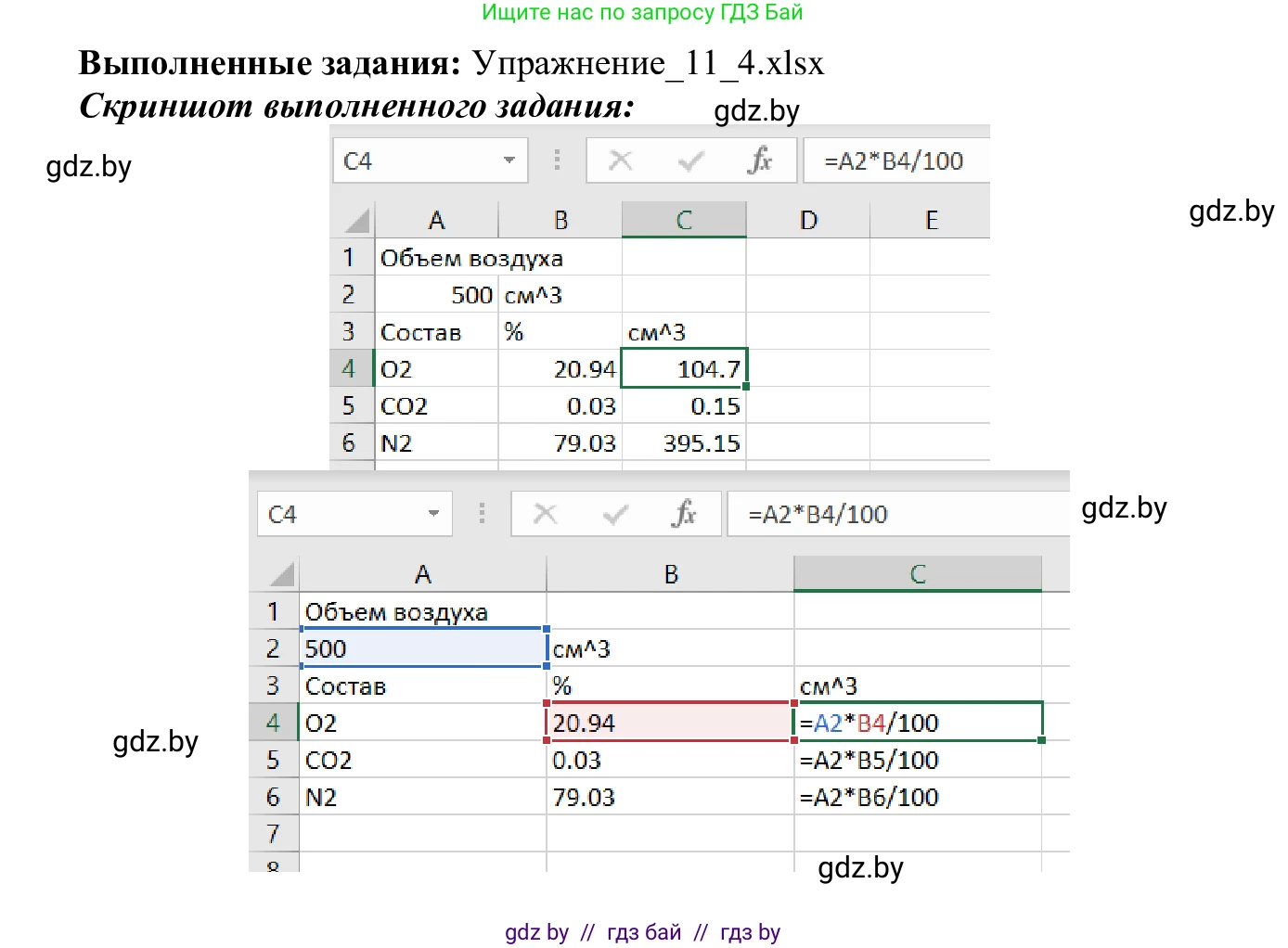Click the Cancel (X) icon in upper formula bar
The height and width of the screenshot is (948, 1288).
pos(621,160)
